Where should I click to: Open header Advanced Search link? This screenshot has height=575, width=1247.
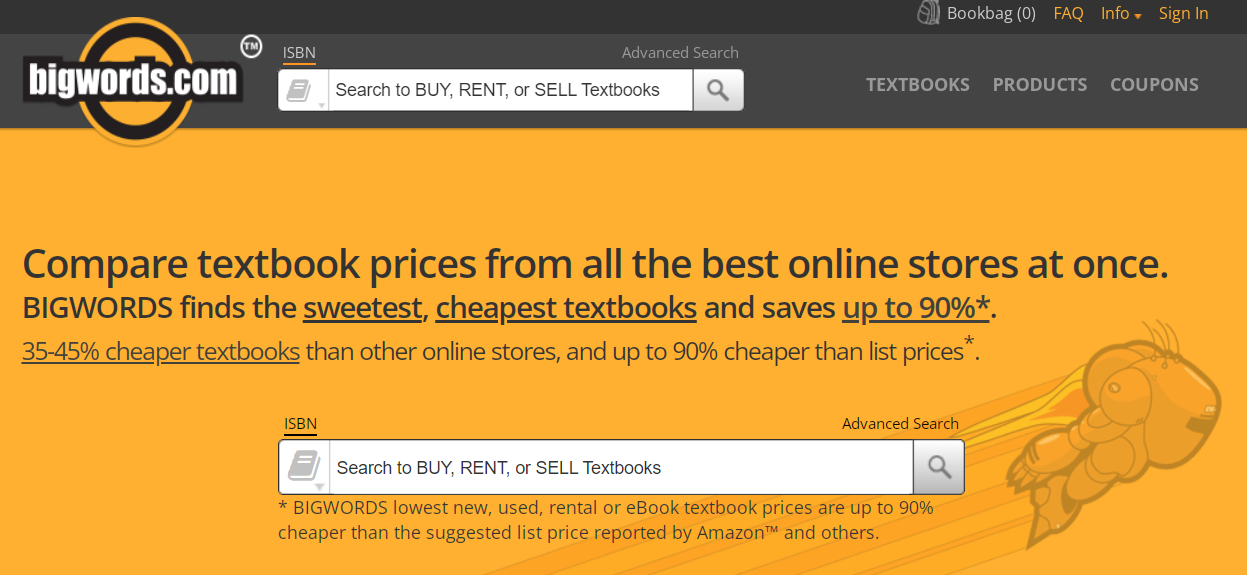680,53
